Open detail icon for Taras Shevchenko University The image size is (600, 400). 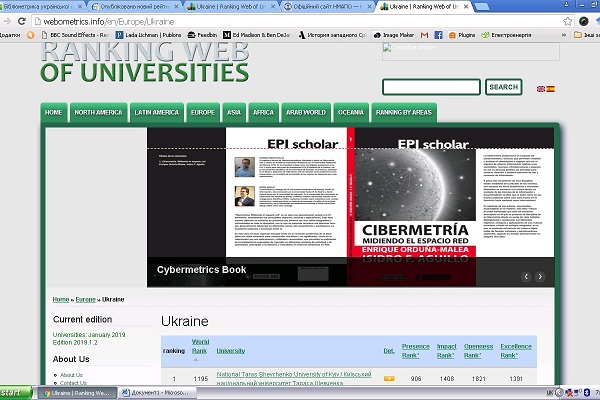tap(389, 378)
